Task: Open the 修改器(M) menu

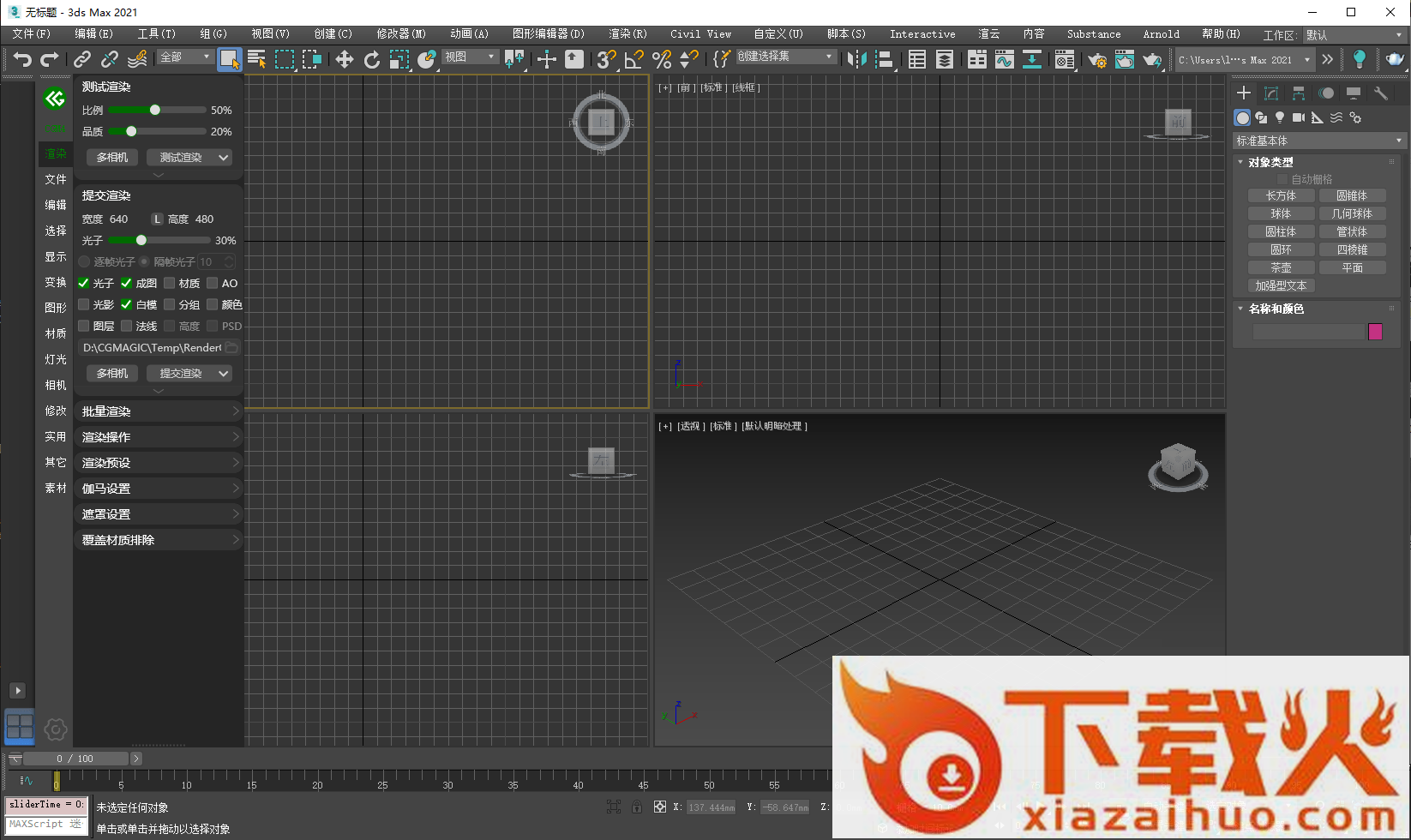Action: coord(401,34)
